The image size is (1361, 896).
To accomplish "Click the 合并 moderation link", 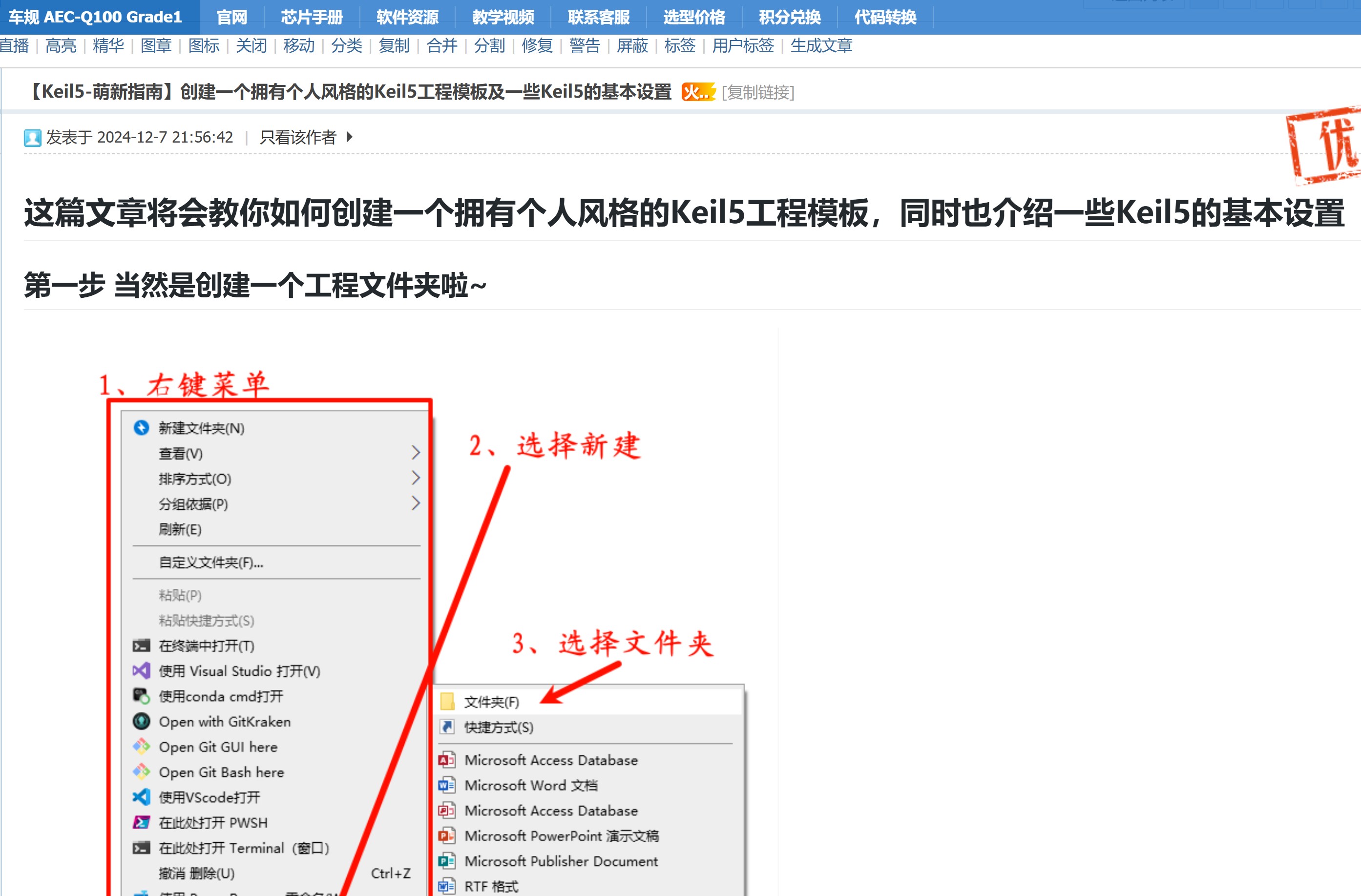I will point(442,46).
